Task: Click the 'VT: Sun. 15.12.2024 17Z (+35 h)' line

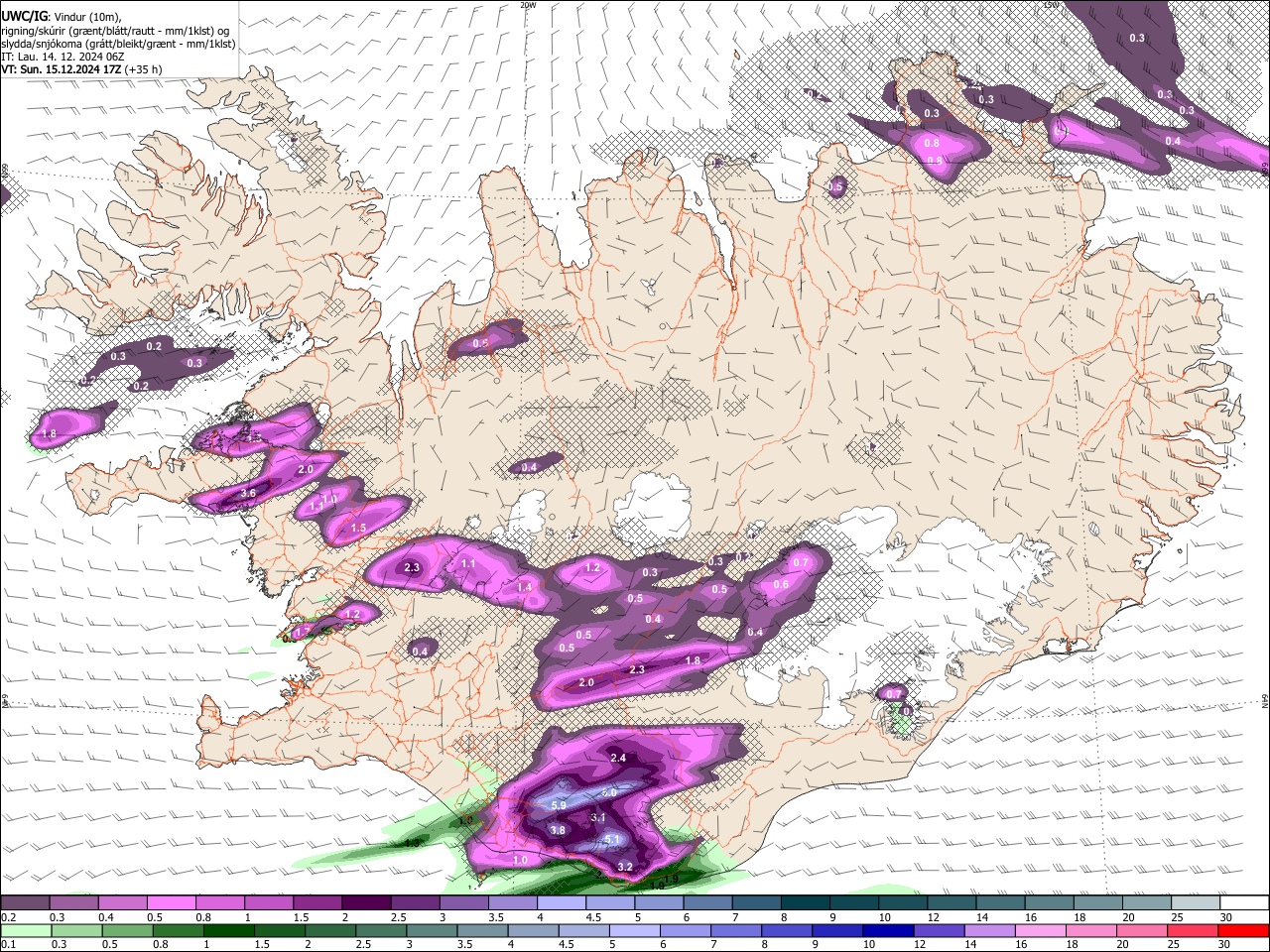Action: 81,69
